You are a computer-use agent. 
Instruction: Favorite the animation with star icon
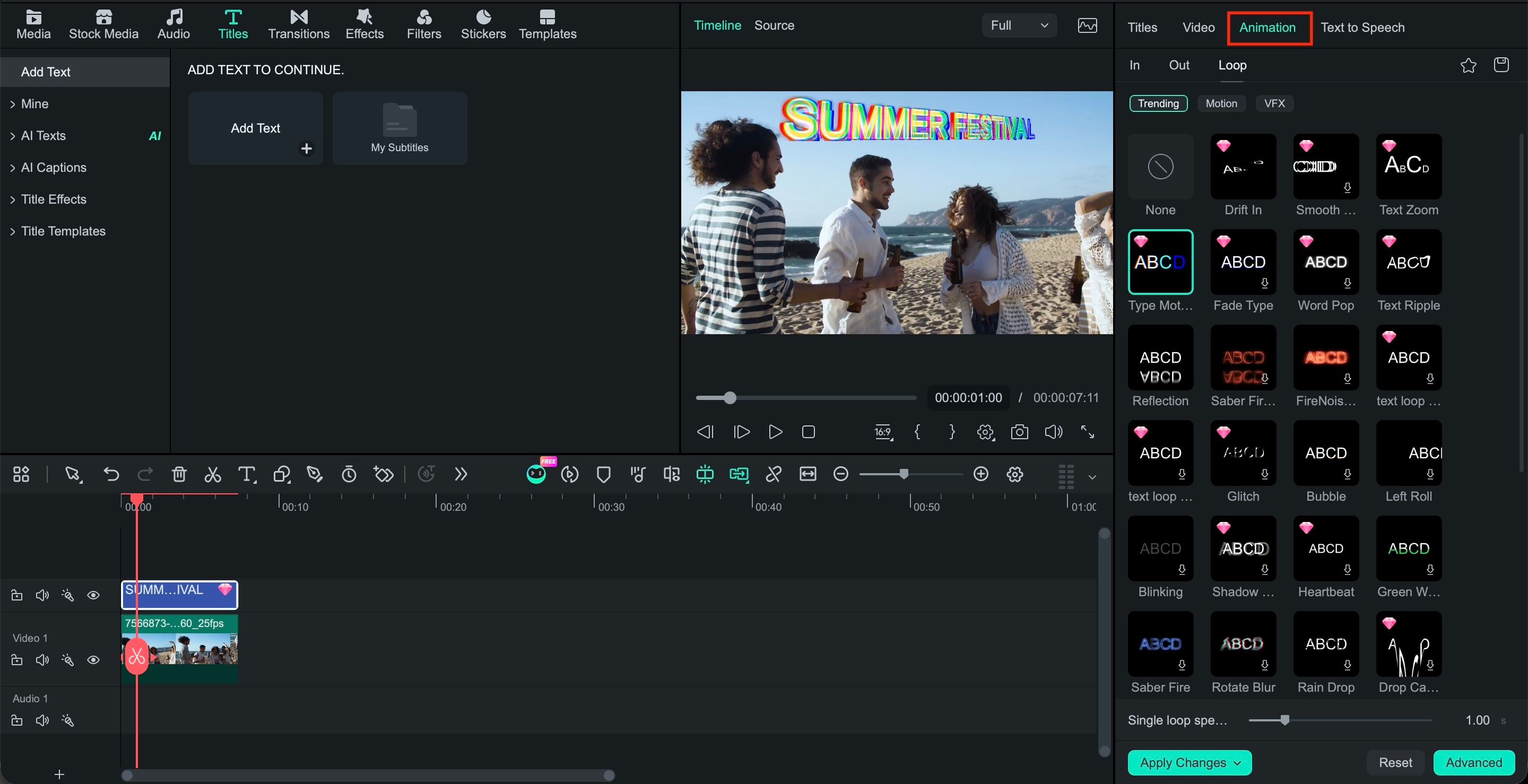pyautogui.click(x=1468, y=65)
